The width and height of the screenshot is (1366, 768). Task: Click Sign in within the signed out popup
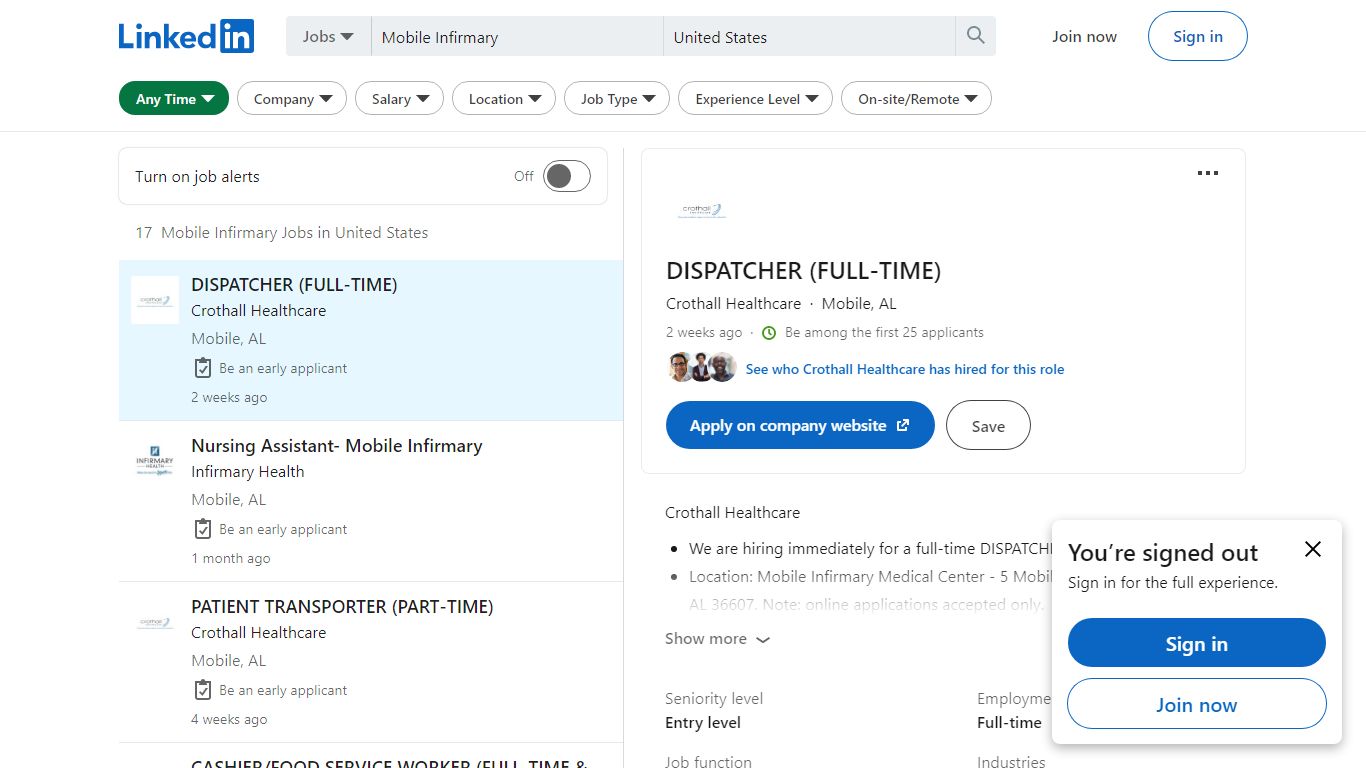(1196, 643)
